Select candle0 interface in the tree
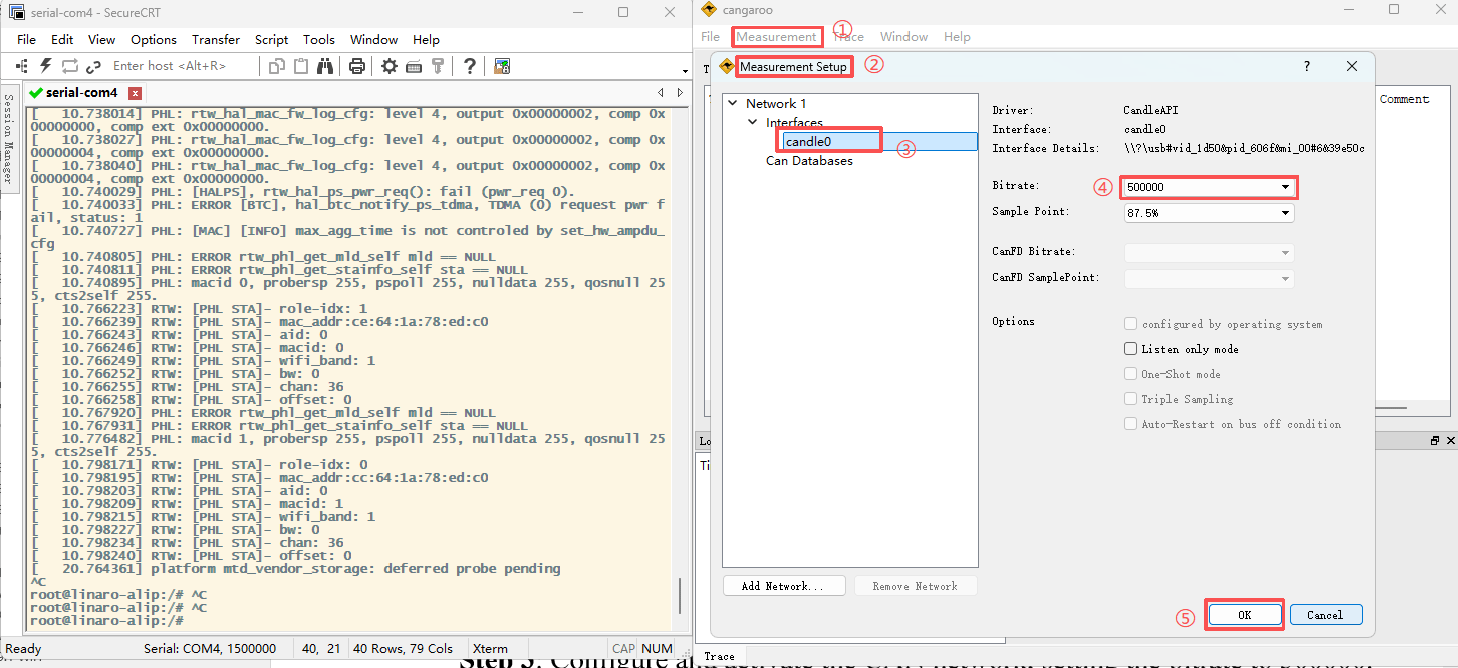The height and width of the screenshot is (668, 1458). click(x=808, y=142)
